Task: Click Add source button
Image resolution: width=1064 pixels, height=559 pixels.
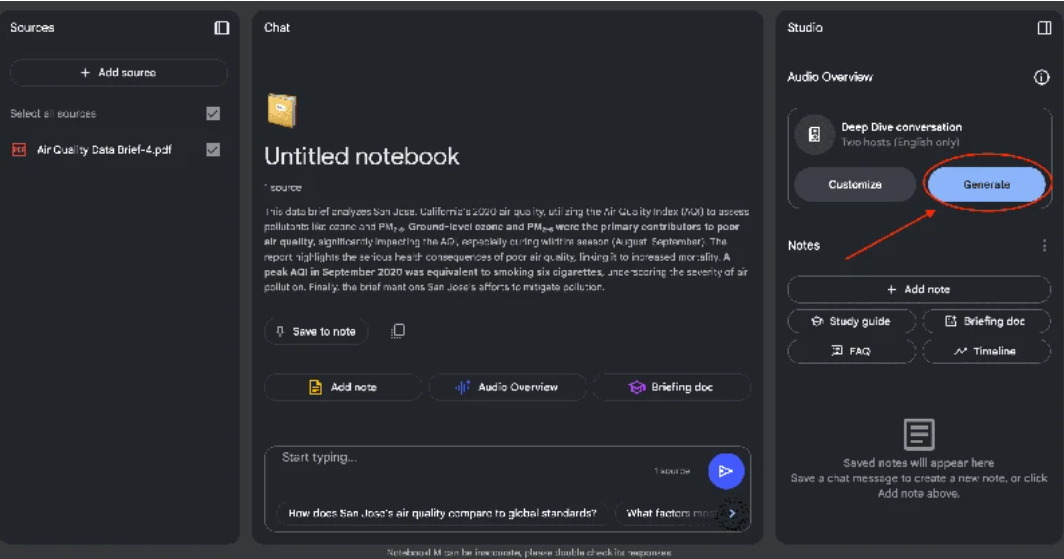Action: pyautogui.click(x=119, y=73)
